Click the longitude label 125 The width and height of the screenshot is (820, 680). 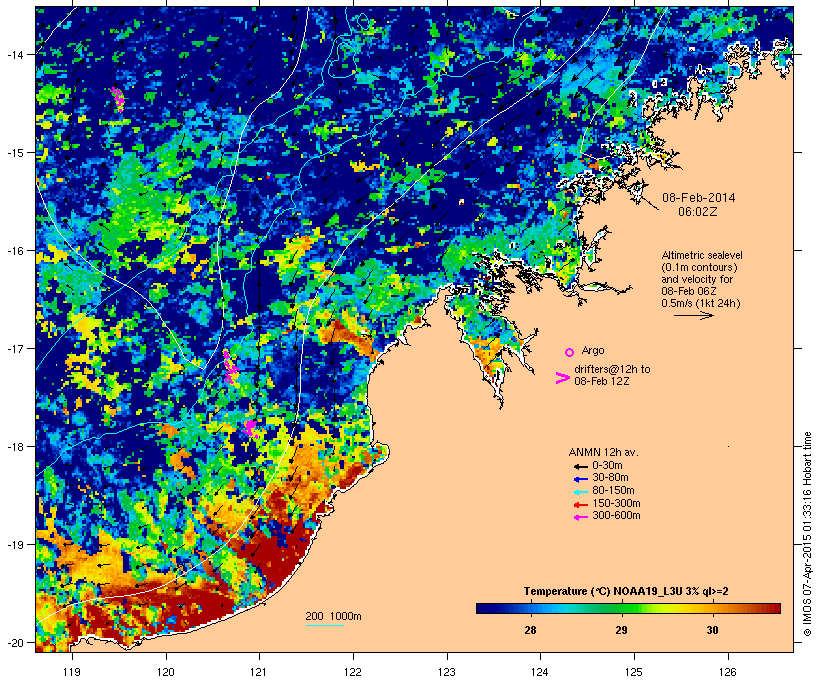[x=634, y=672]
